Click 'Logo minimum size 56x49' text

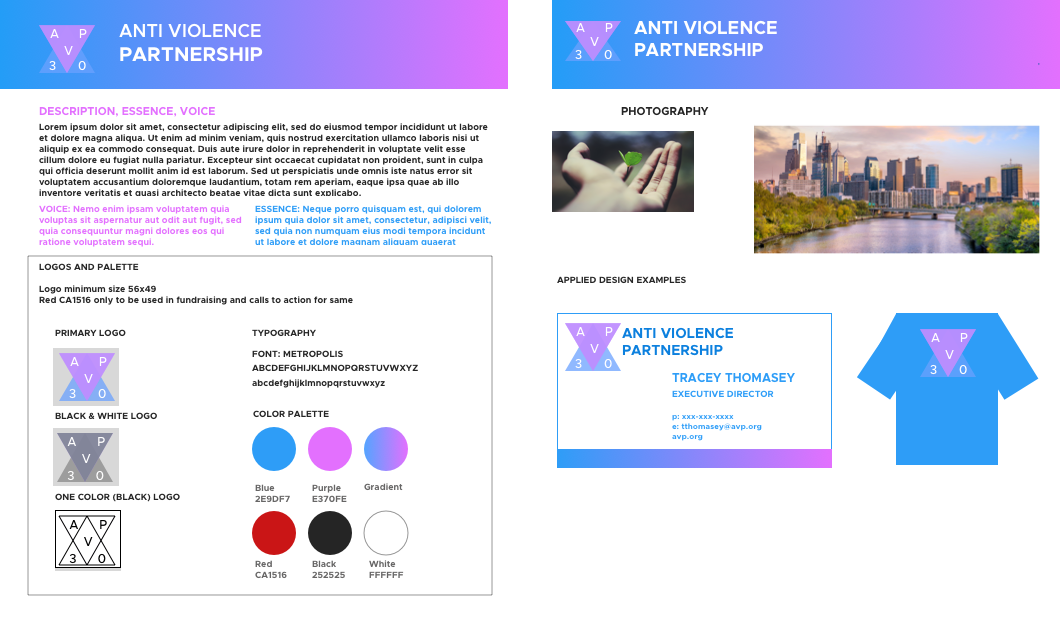97,289
